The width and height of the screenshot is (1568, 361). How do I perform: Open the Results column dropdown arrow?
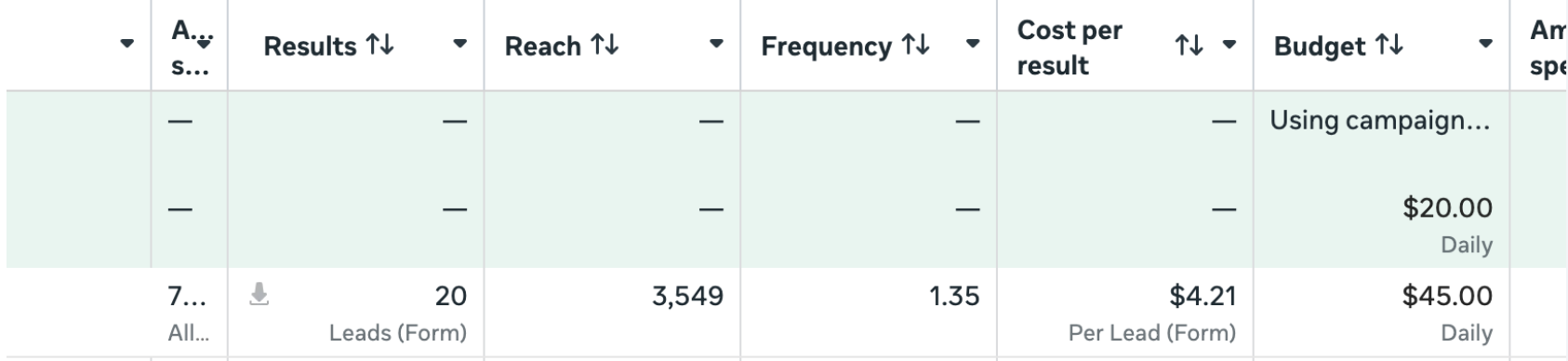coord(459,45)
